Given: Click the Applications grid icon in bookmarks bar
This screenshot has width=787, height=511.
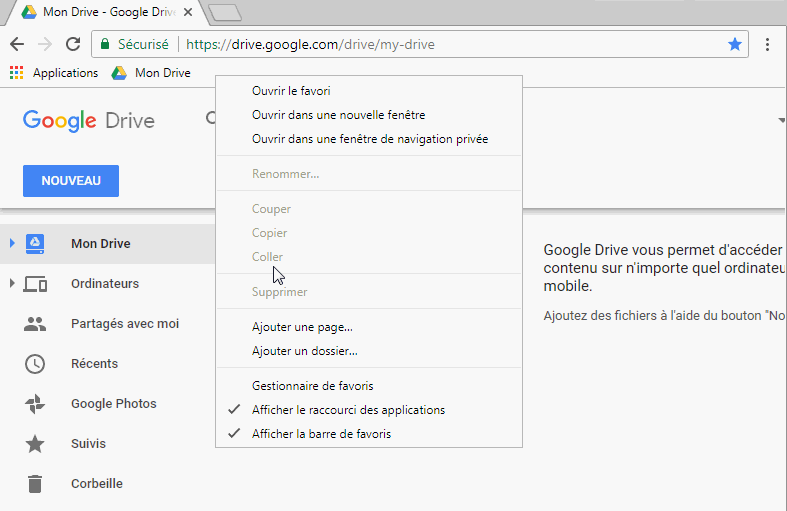Looking at the screenshot, I should [17, 73].
